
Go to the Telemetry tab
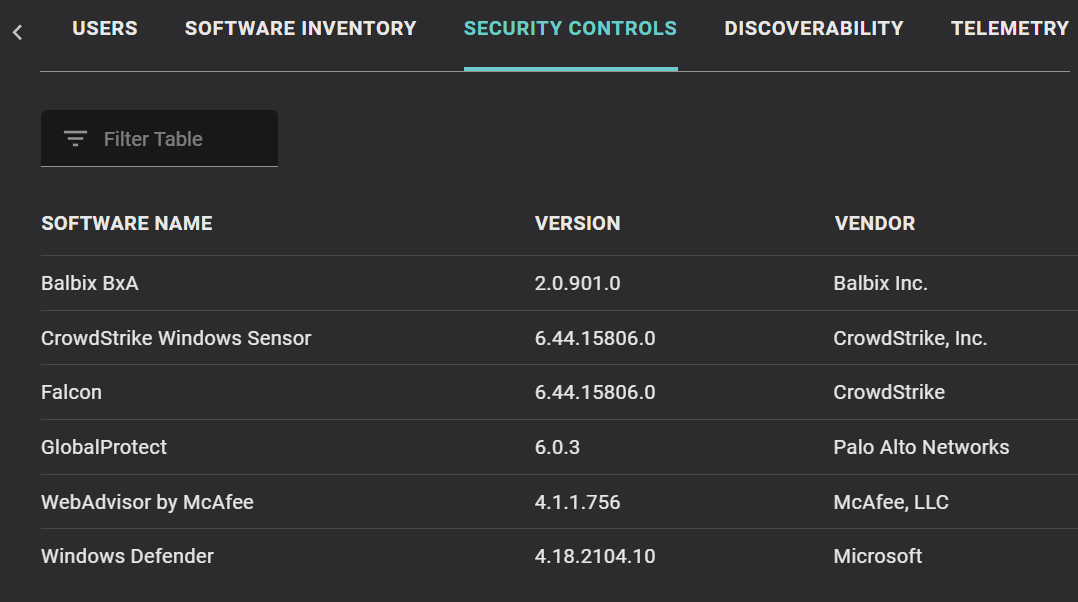tap(1009, 28)
